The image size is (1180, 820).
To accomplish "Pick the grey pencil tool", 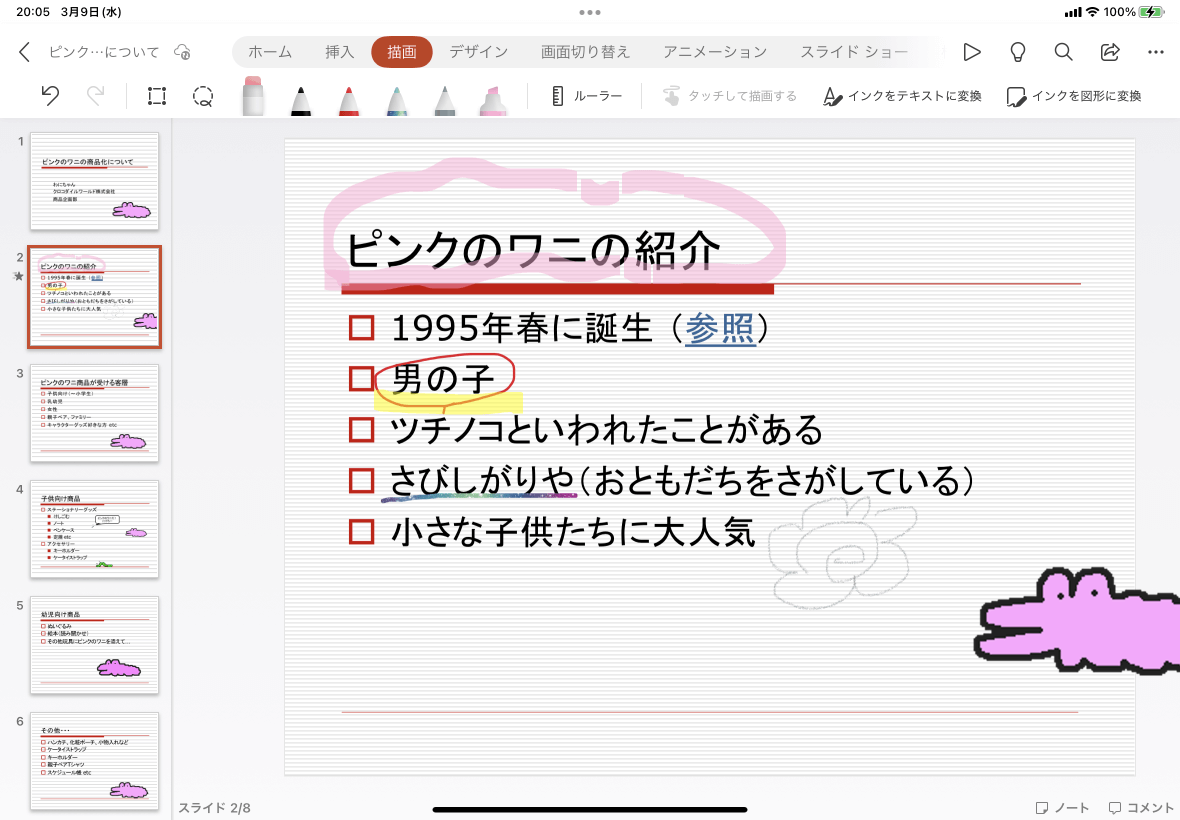I will [x=445, y=100].
